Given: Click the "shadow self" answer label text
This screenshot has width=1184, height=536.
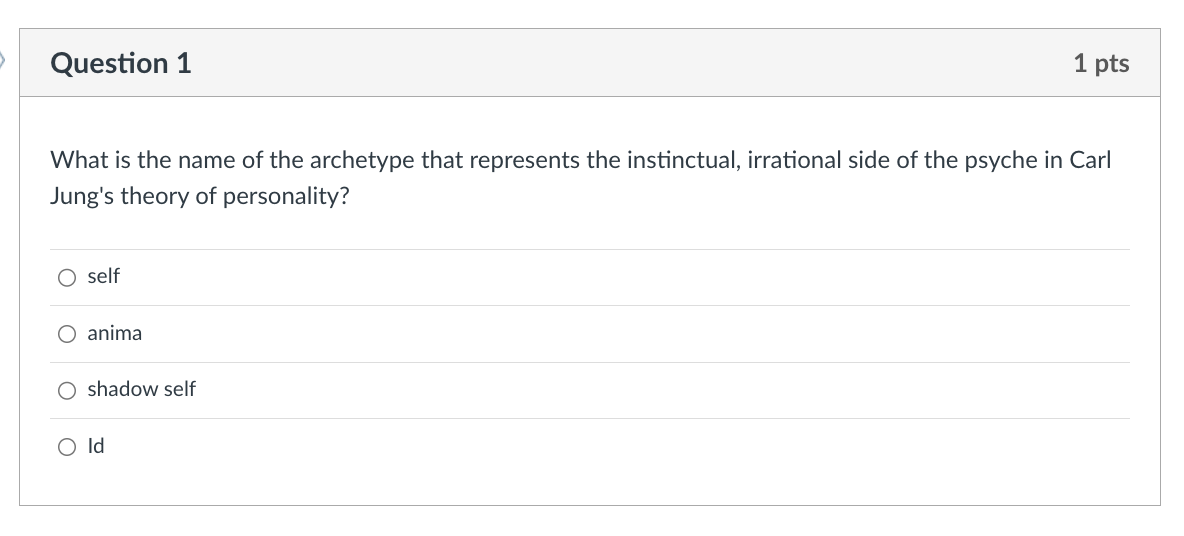Looking at the screenshot, I should click(x=141, y=390).
